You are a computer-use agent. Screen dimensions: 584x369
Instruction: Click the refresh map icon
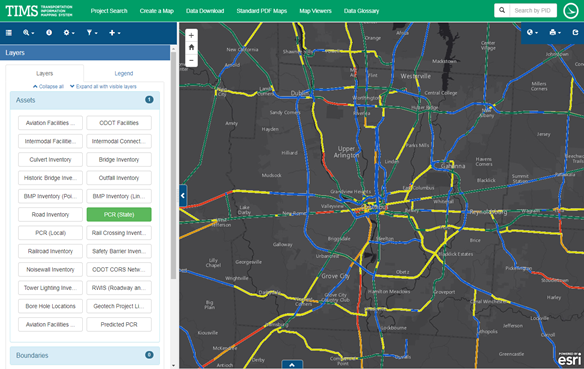coord(575,32)
